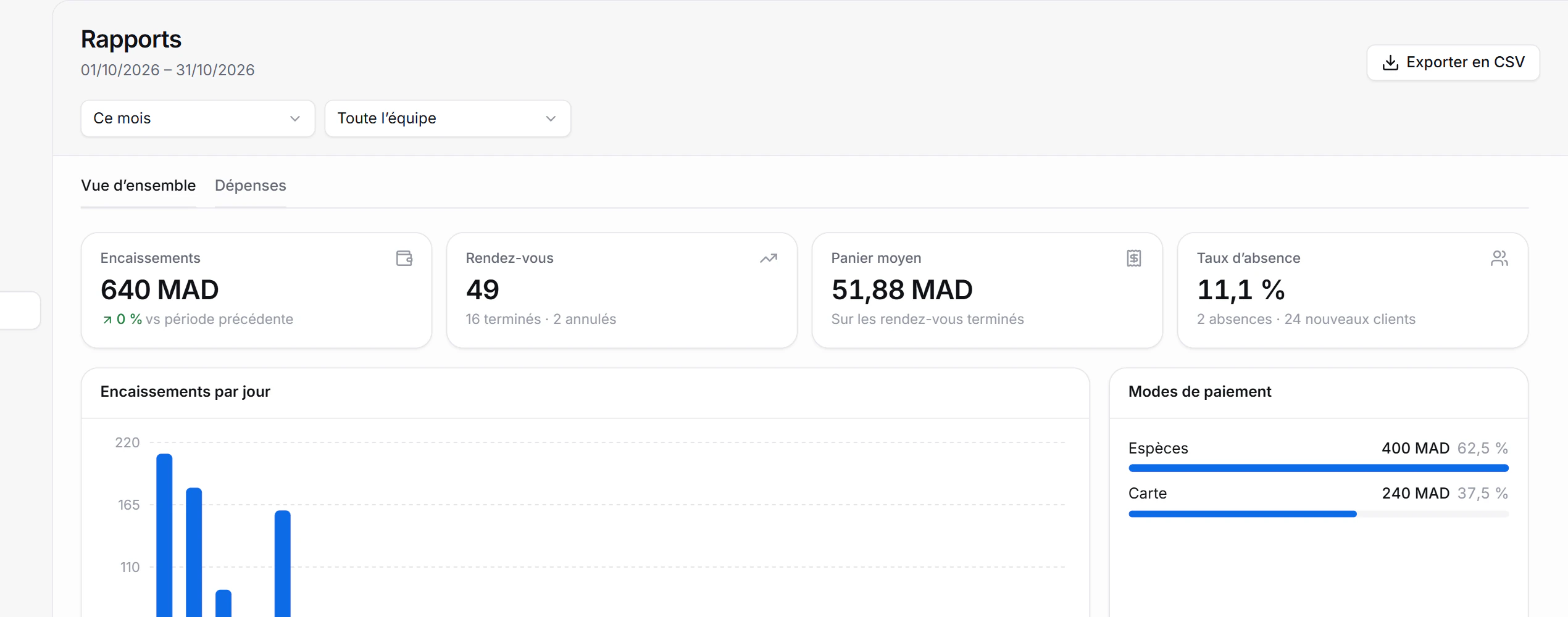The height and width of the screenshot is (617, 1568).
Task: Click the 640 MAD value
Action: (159, 290)
